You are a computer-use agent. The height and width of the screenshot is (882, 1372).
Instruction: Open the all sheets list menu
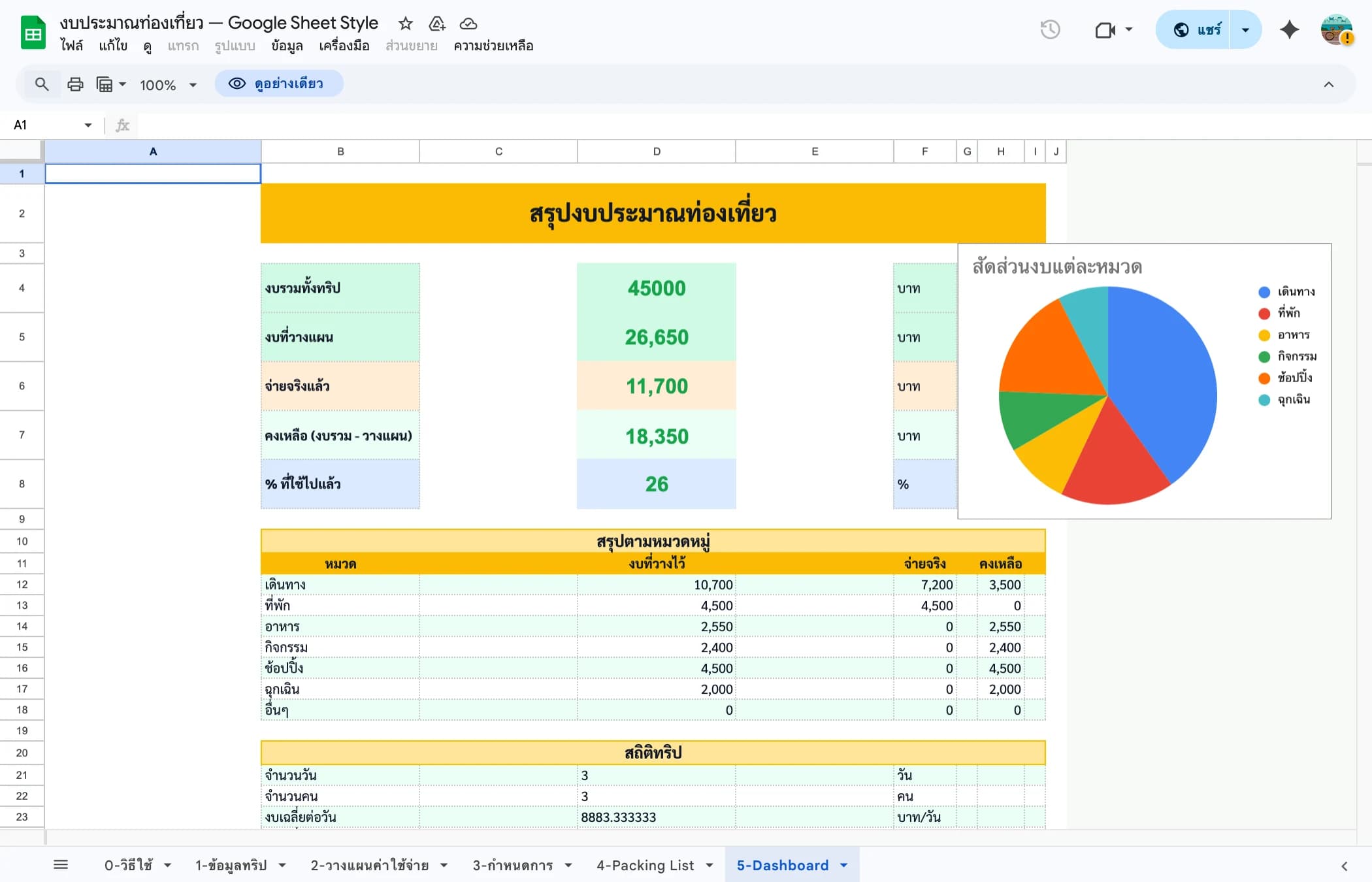click(x=61, y=864)
